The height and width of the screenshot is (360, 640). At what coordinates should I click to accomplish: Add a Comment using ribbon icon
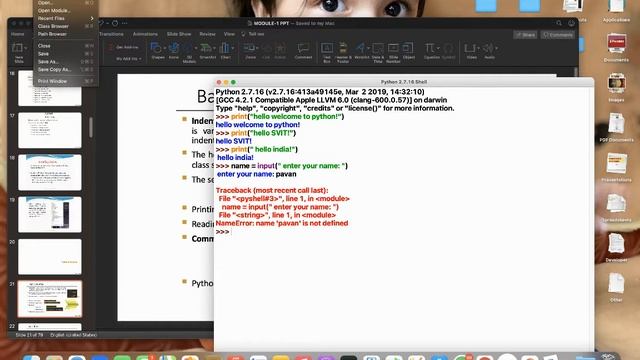click(x=303, y=48)
